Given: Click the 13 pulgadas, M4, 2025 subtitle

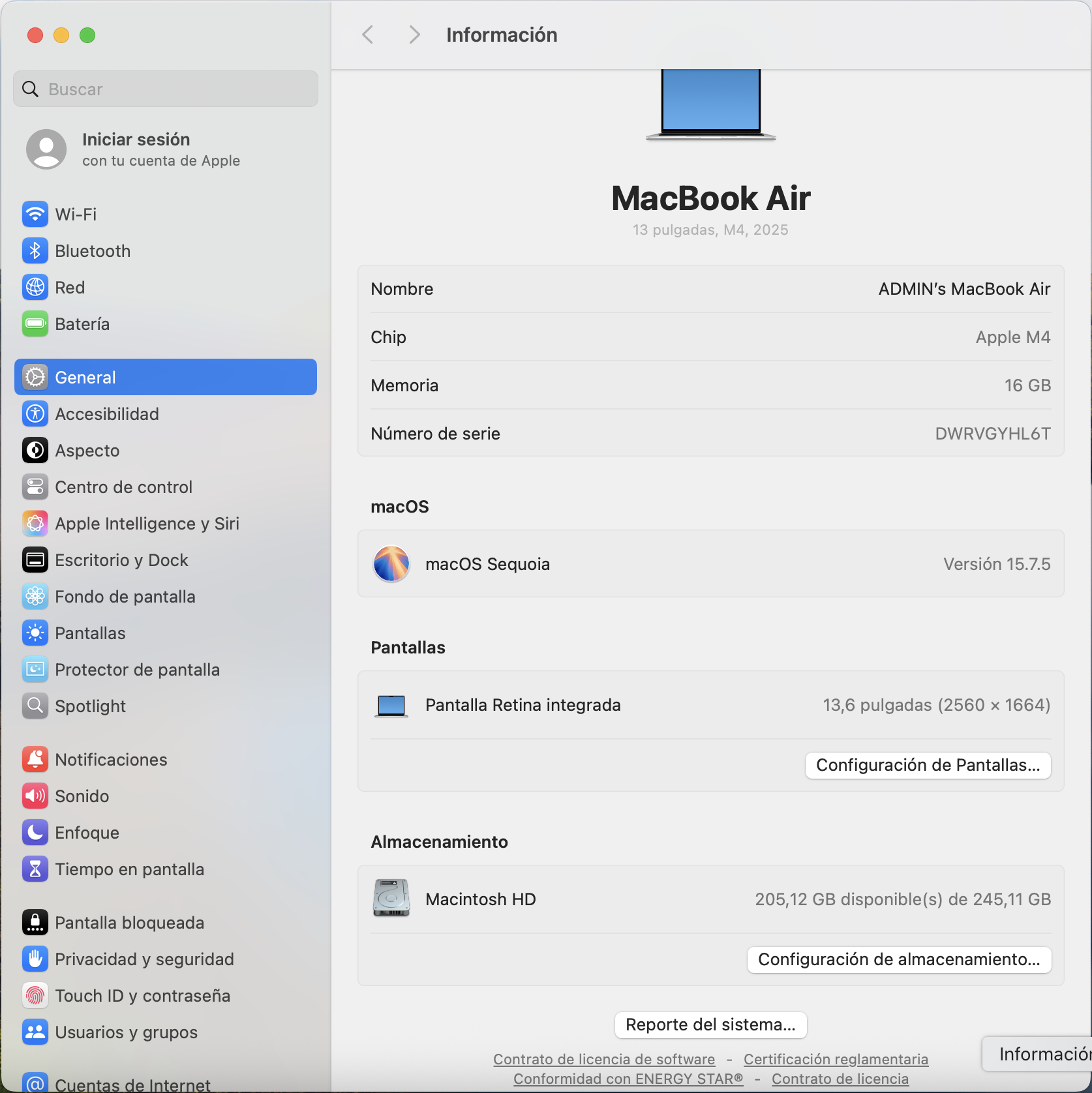Looking at the screenshot, I should click(x=710, y=230).
